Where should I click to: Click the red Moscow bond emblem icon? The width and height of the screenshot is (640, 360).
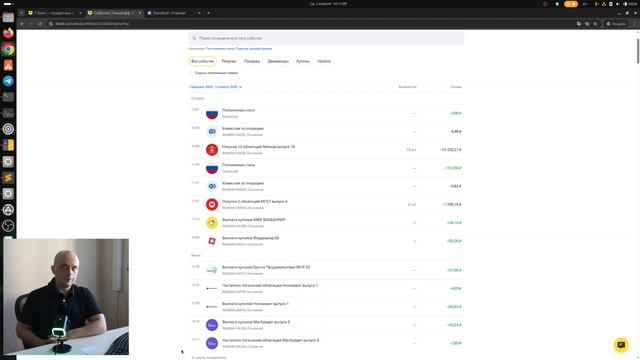(212, 150)
